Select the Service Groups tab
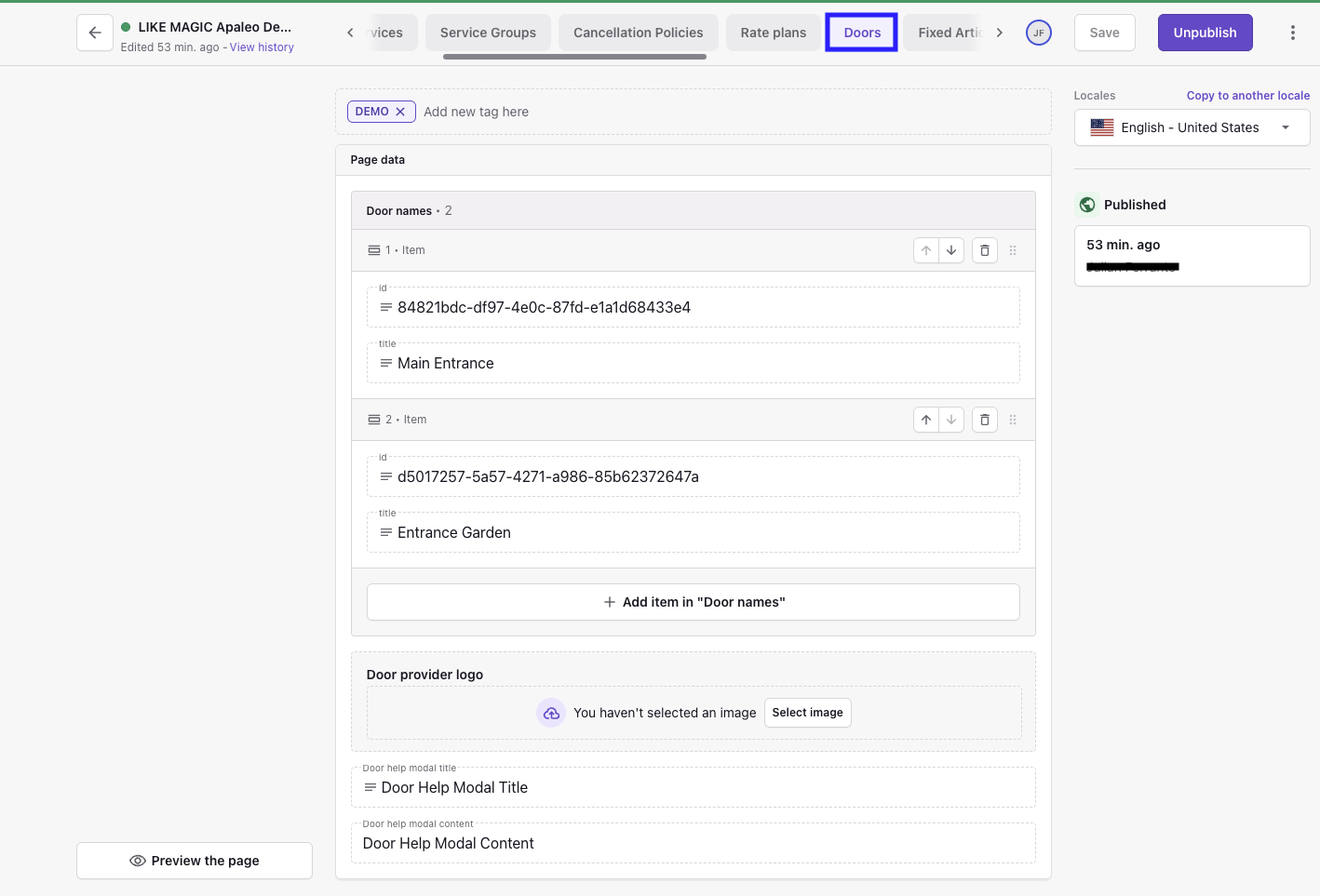 point(488,33)
